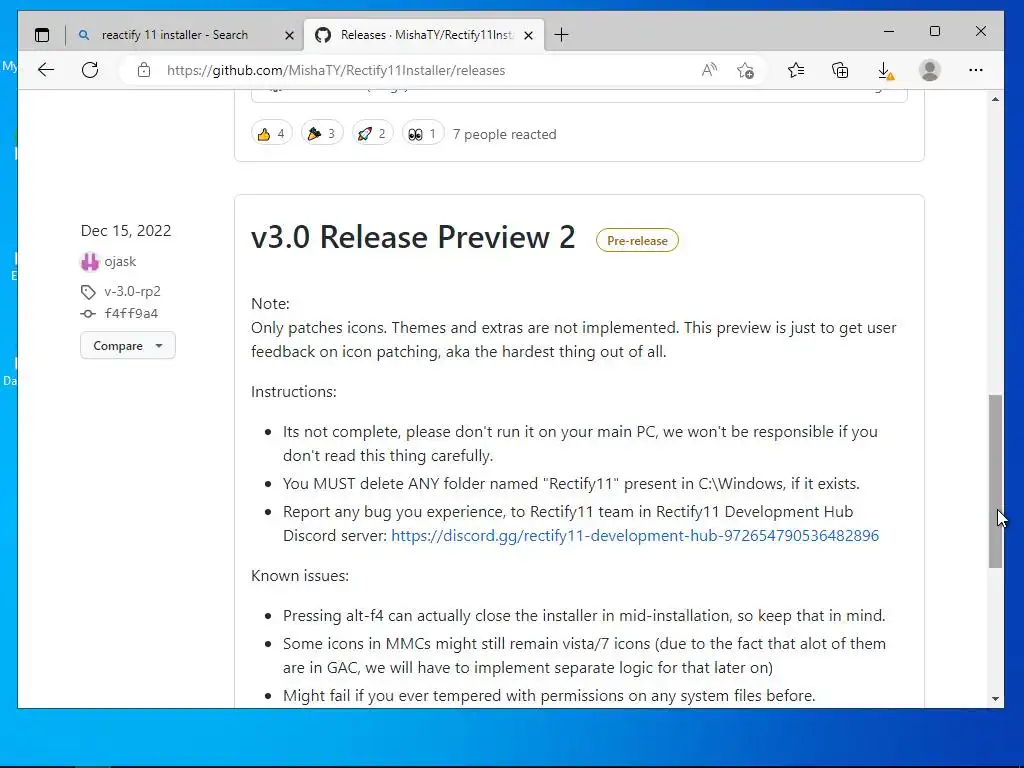Maximize the Edge browser window
Image resolution: width=1024 pixels, height=768 pixels.
935,31
